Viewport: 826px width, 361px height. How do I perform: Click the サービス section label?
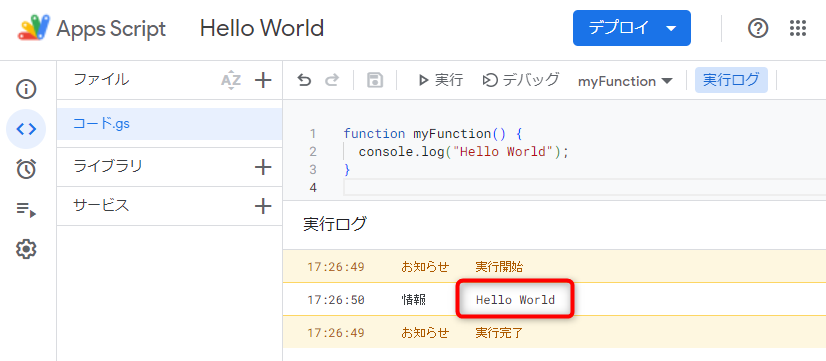[101, 206]
